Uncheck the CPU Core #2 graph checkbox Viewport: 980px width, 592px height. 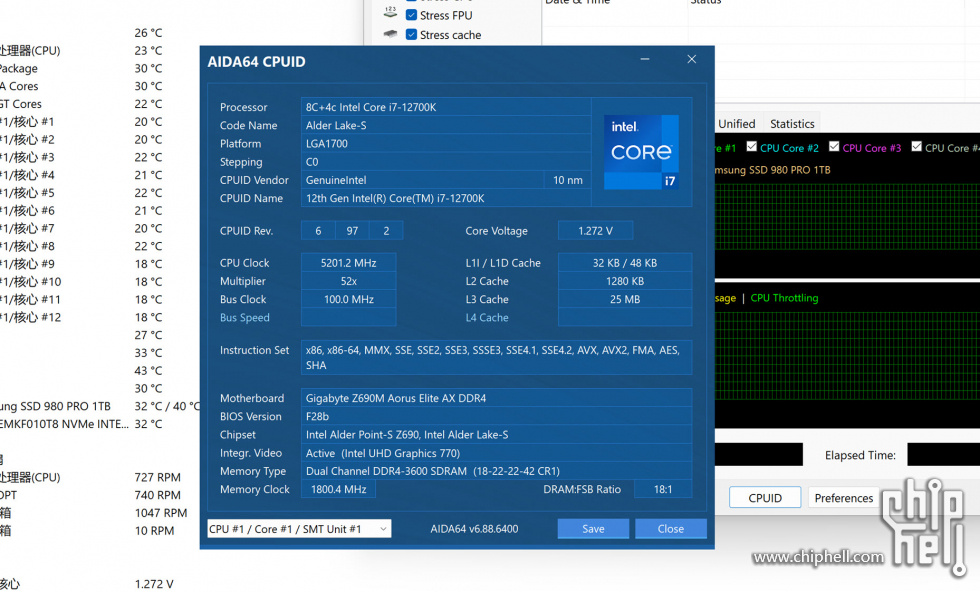752,147
